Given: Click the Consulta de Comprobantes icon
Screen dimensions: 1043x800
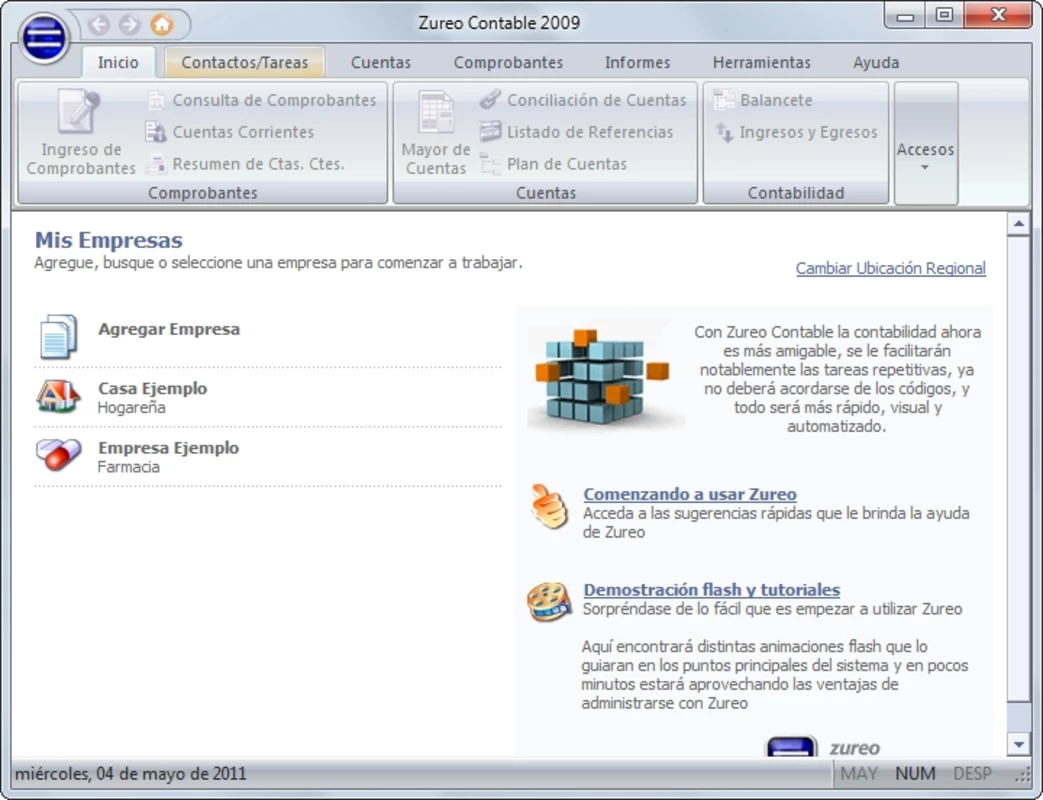Looking at the screenshot, I should [x=156, y=100].
